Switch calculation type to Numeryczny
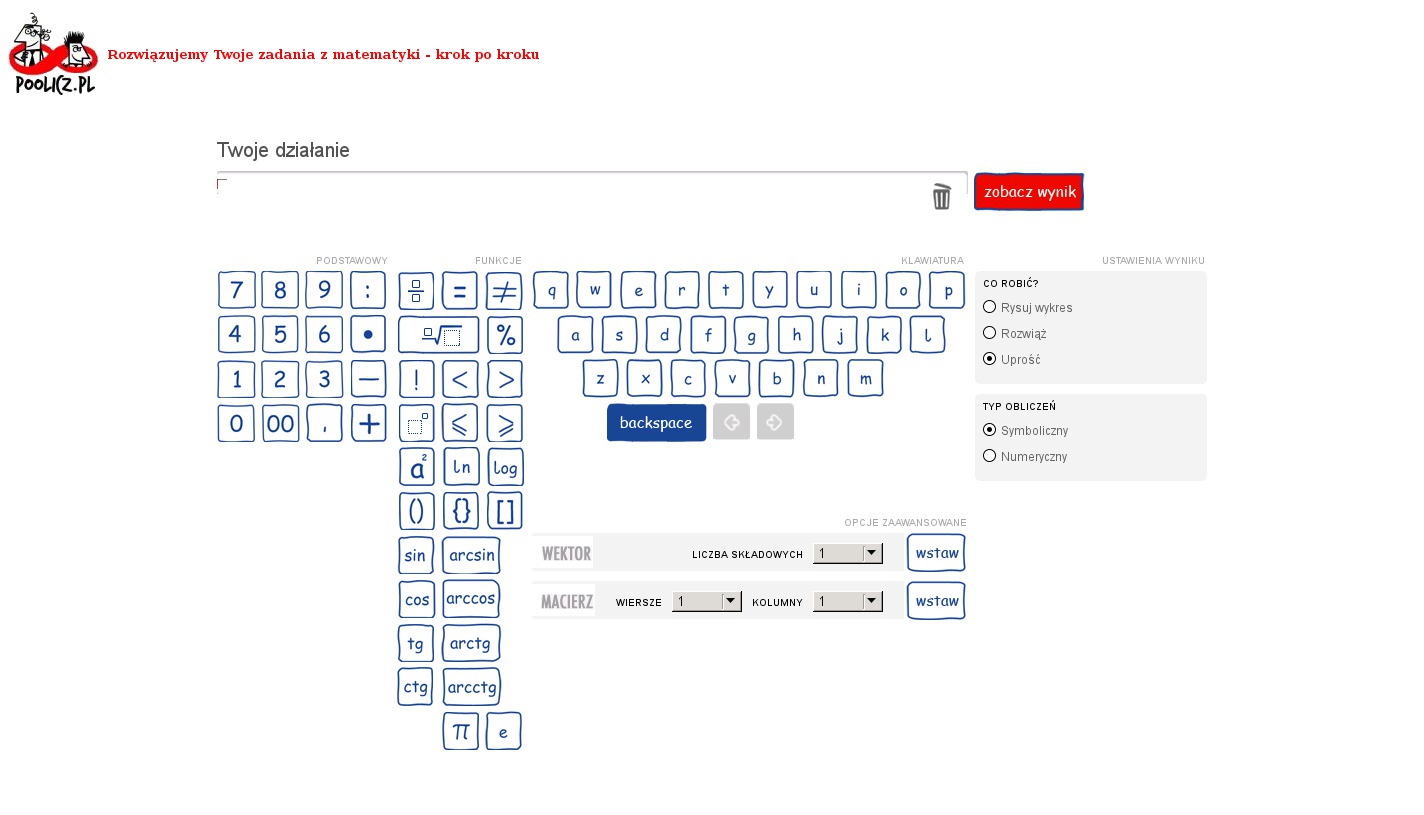Viewport: 1424px width, 815px height. 990,456
